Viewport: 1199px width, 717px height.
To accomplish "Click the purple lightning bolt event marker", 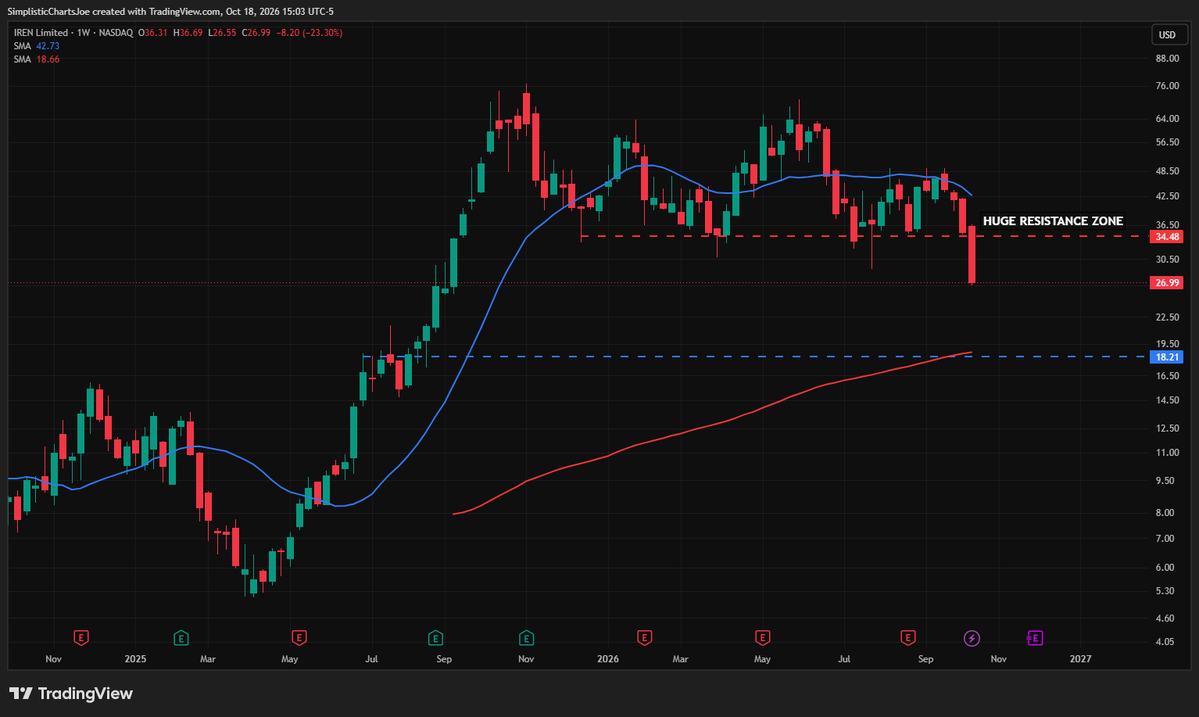I will [x=972, y=638].
